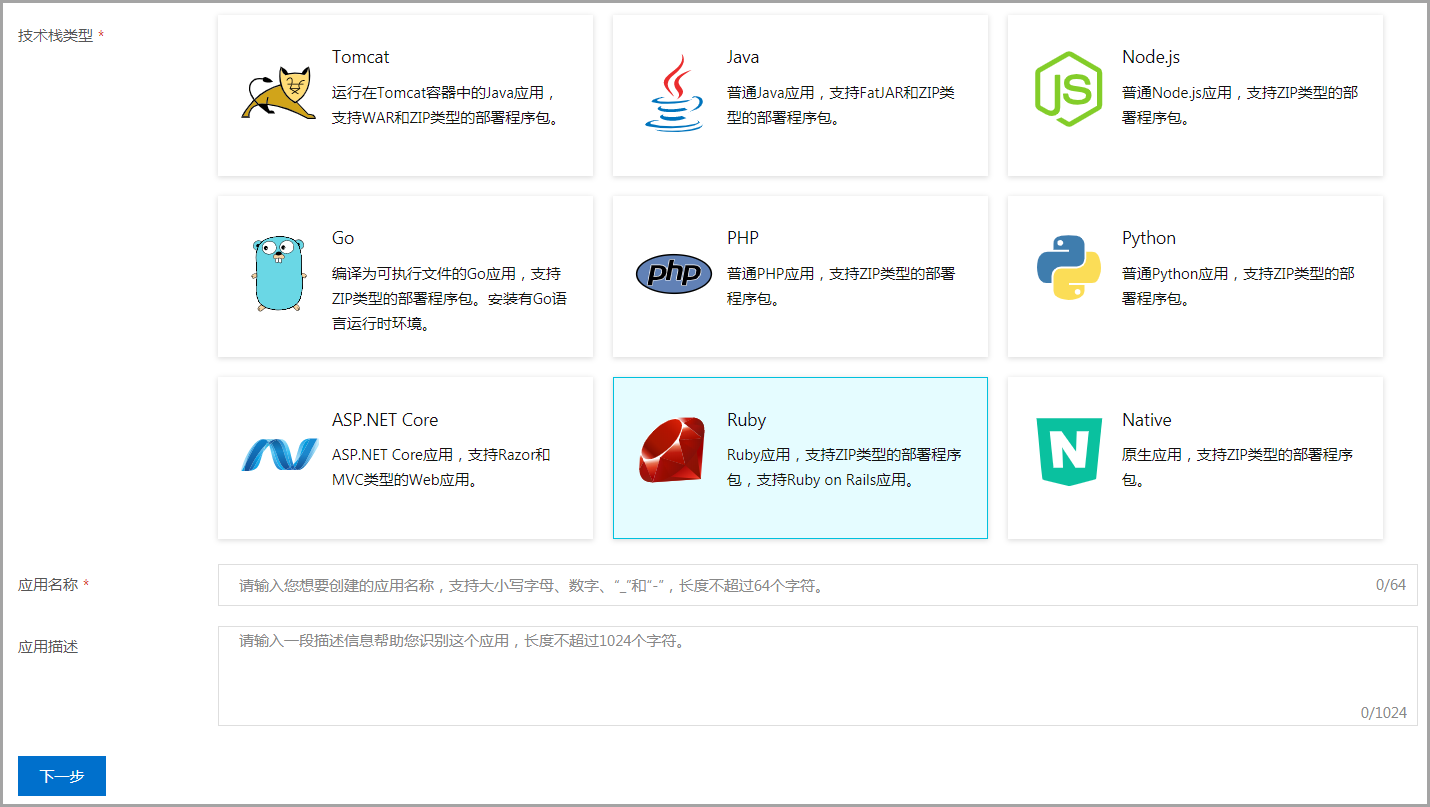Click the 0/1024 character counter
Viewport: 1430px width, 807px height.
click(x=1384, y=713)
